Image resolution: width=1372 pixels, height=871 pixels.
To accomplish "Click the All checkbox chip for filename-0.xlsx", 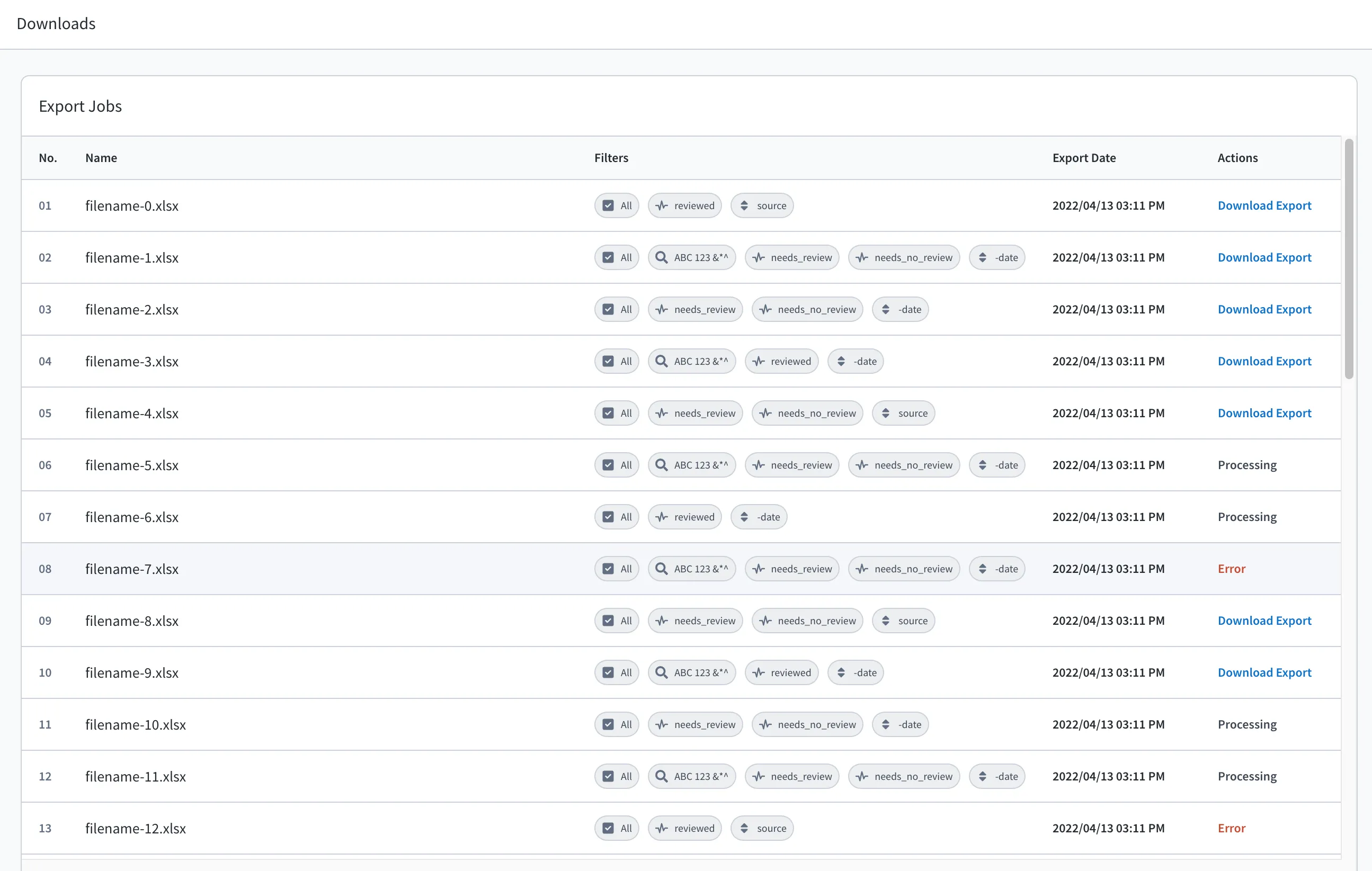I will (617, 205).
